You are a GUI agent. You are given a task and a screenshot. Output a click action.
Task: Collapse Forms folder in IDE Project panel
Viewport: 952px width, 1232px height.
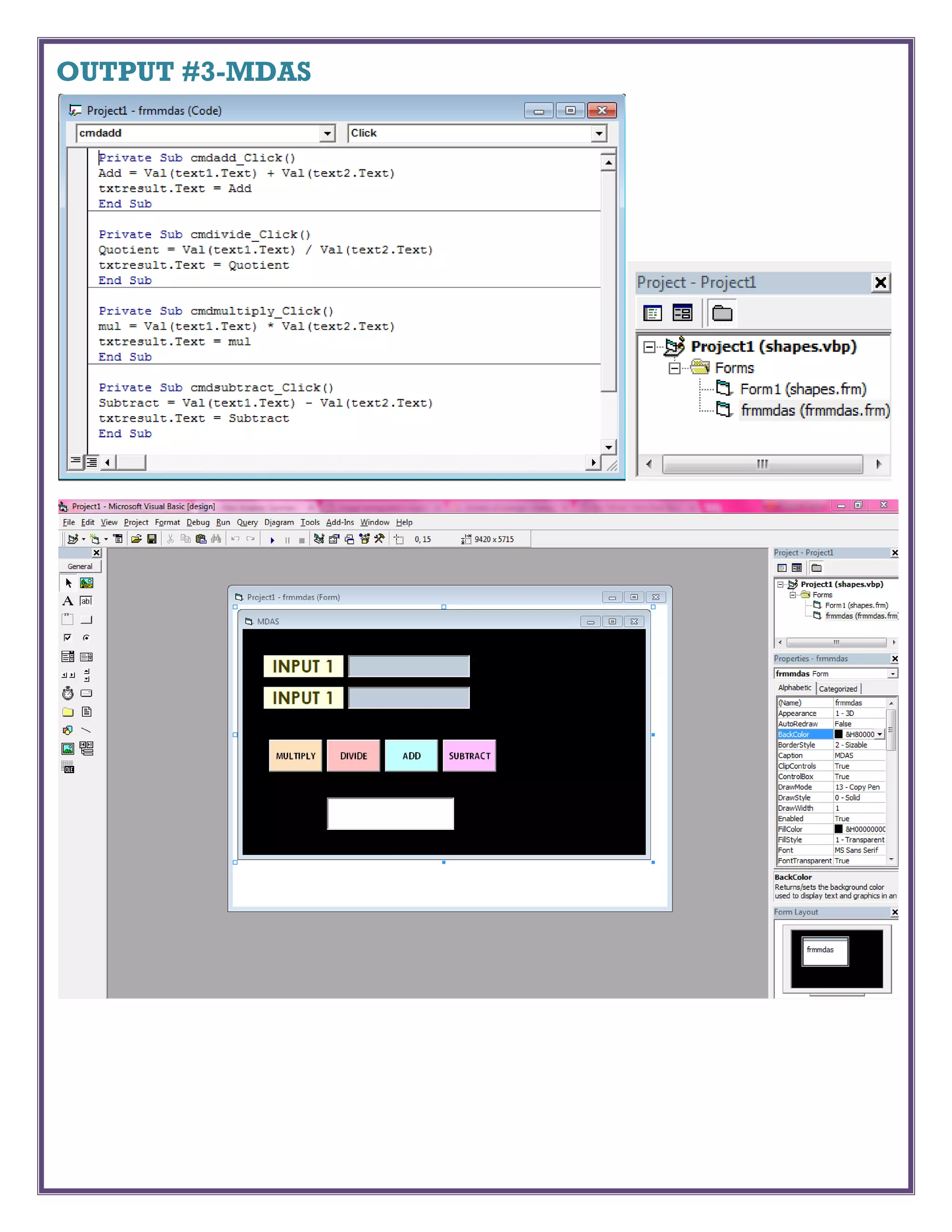coord(793,595)
